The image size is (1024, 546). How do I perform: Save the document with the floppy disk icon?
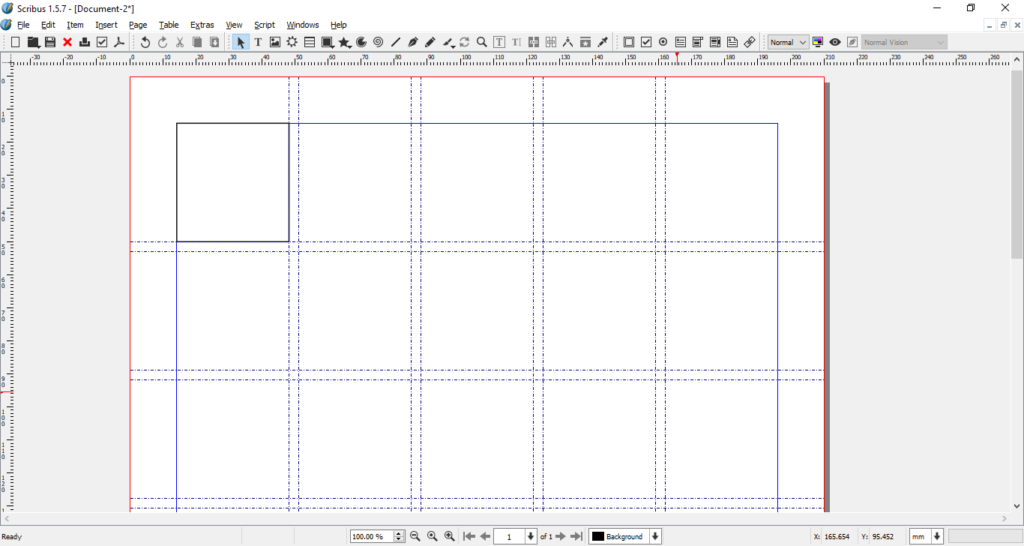pyautogui.click(x=50, y=42)
